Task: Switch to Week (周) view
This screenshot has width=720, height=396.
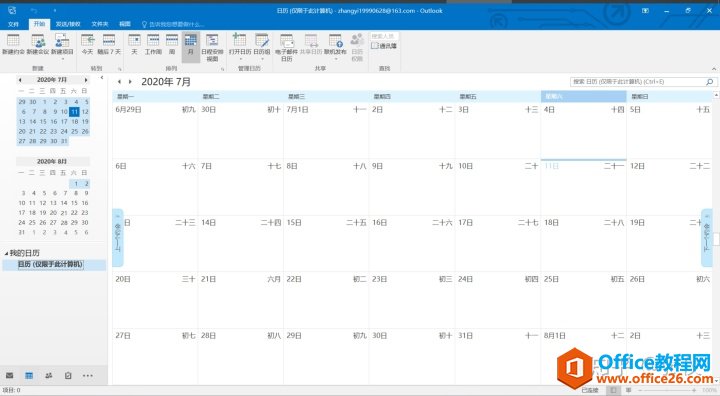Action: (x=172, y=44)
